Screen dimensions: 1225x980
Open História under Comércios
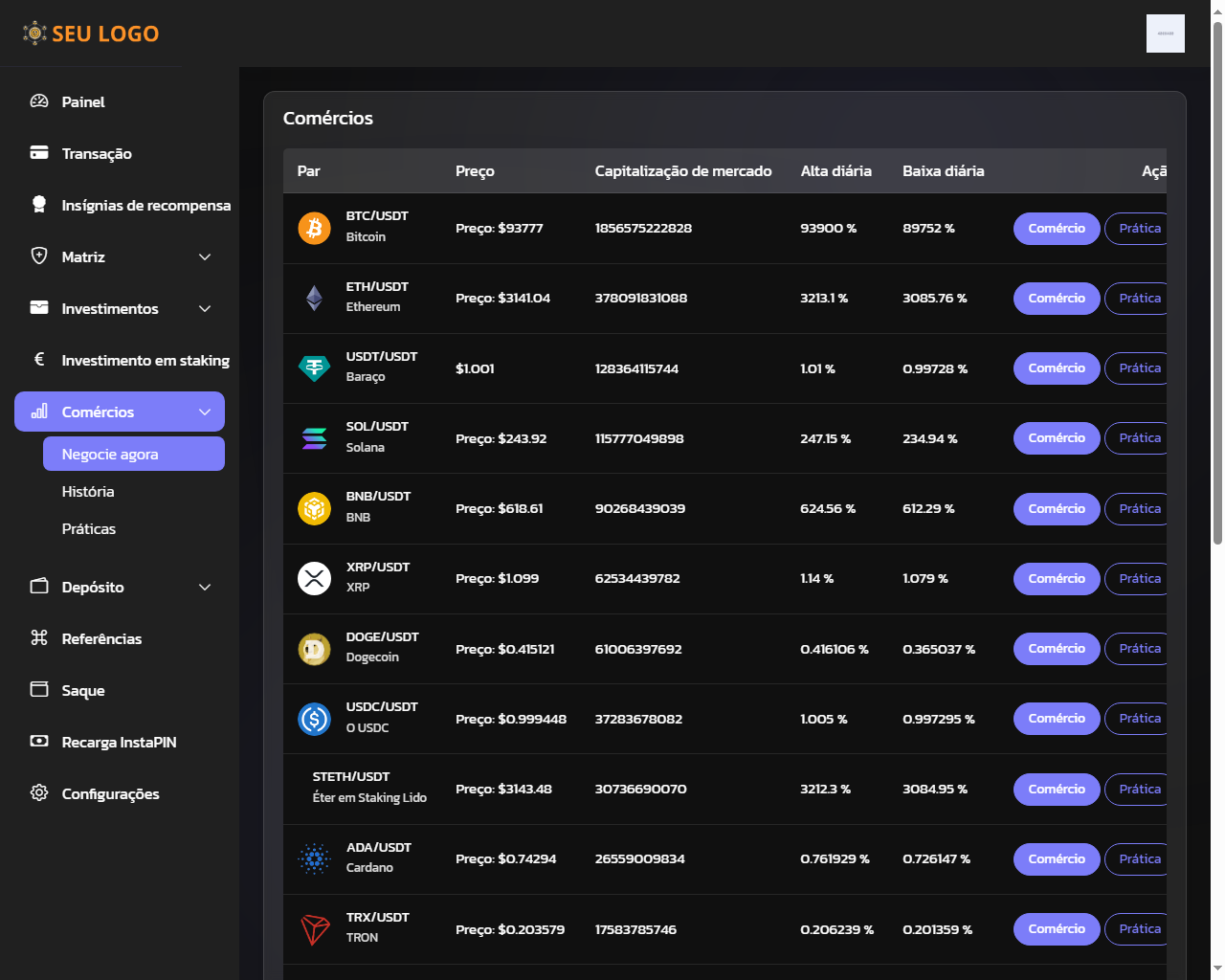click(88, 491)
